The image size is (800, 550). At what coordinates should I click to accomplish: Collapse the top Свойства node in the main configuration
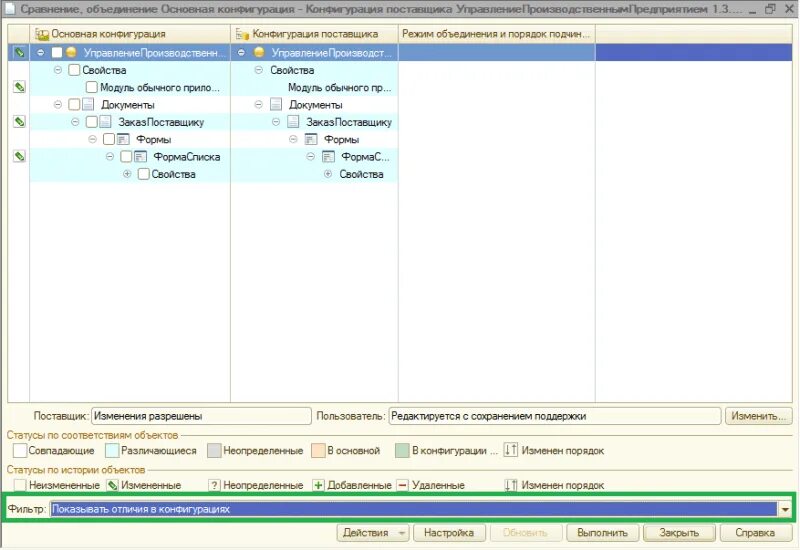pos(58,70)
